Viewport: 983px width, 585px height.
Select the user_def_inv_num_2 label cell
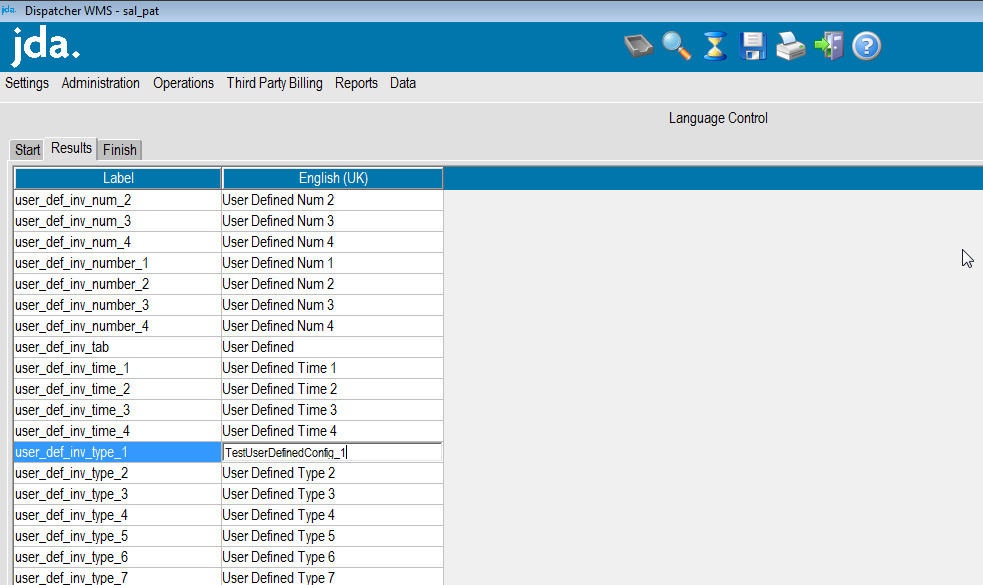click(117, 200)
